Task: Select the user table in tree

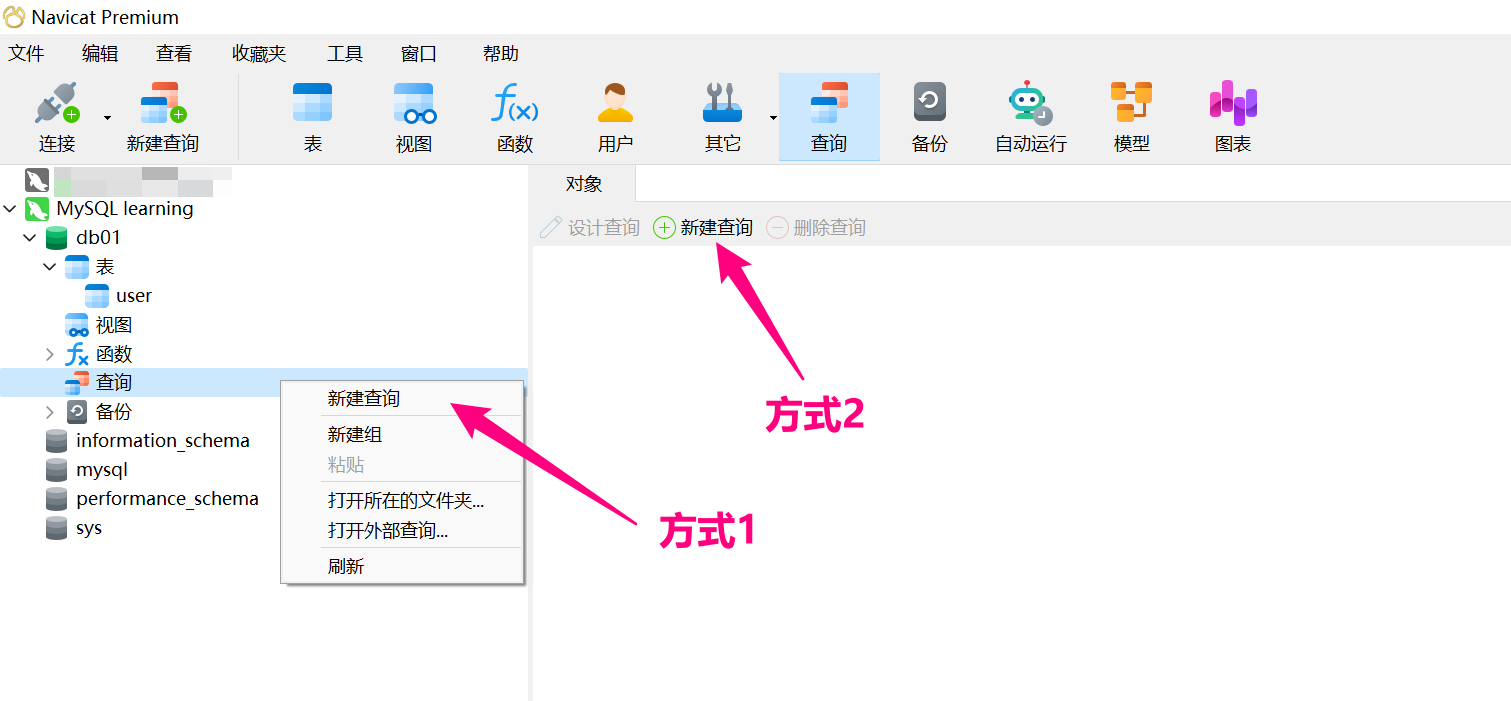Action: (x=133, y=296)
